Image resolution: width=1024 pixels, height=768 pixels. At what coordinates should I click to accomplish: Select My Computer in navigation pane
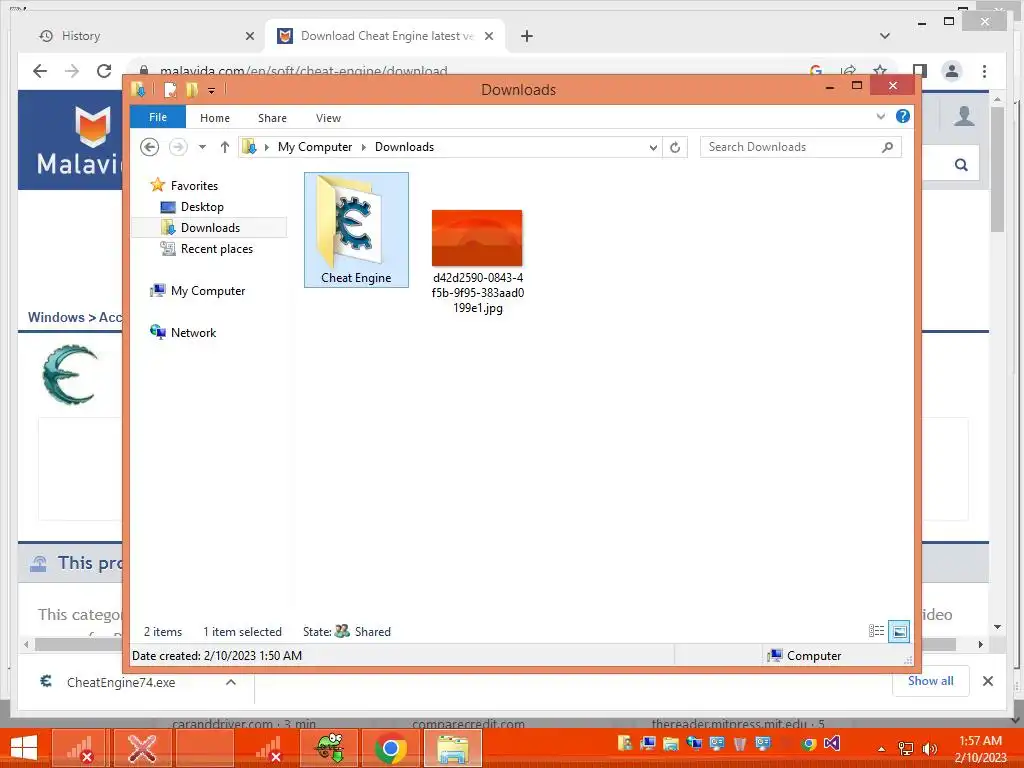pos(208,291)
